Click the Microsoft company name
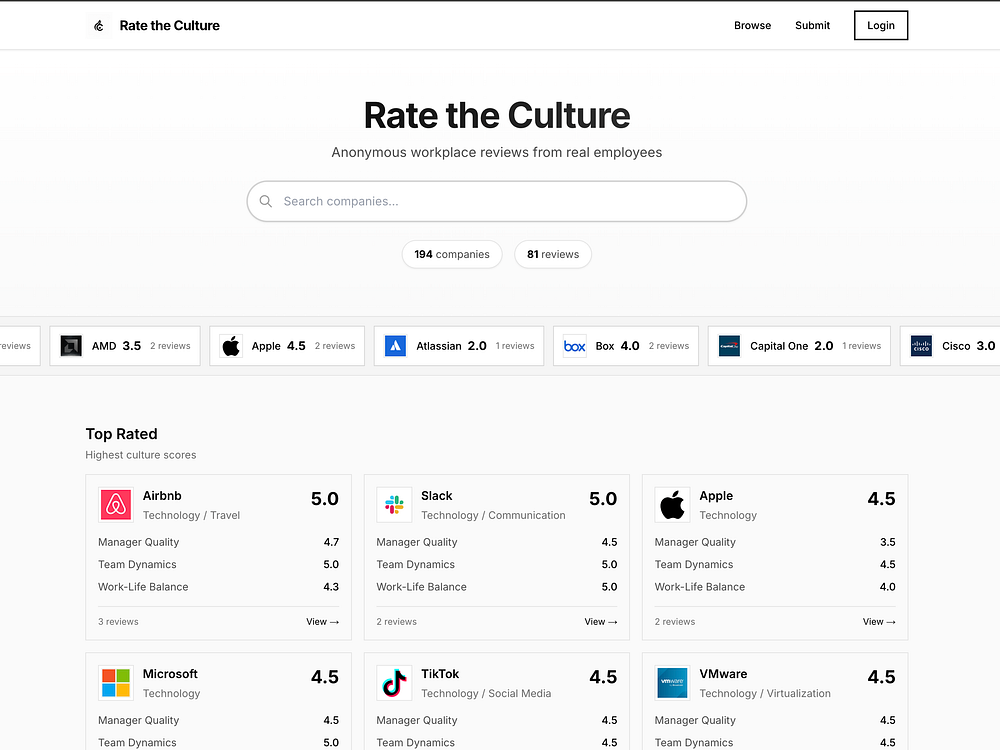The height and width of the screenshot is (750, 1000). point(170,674)
